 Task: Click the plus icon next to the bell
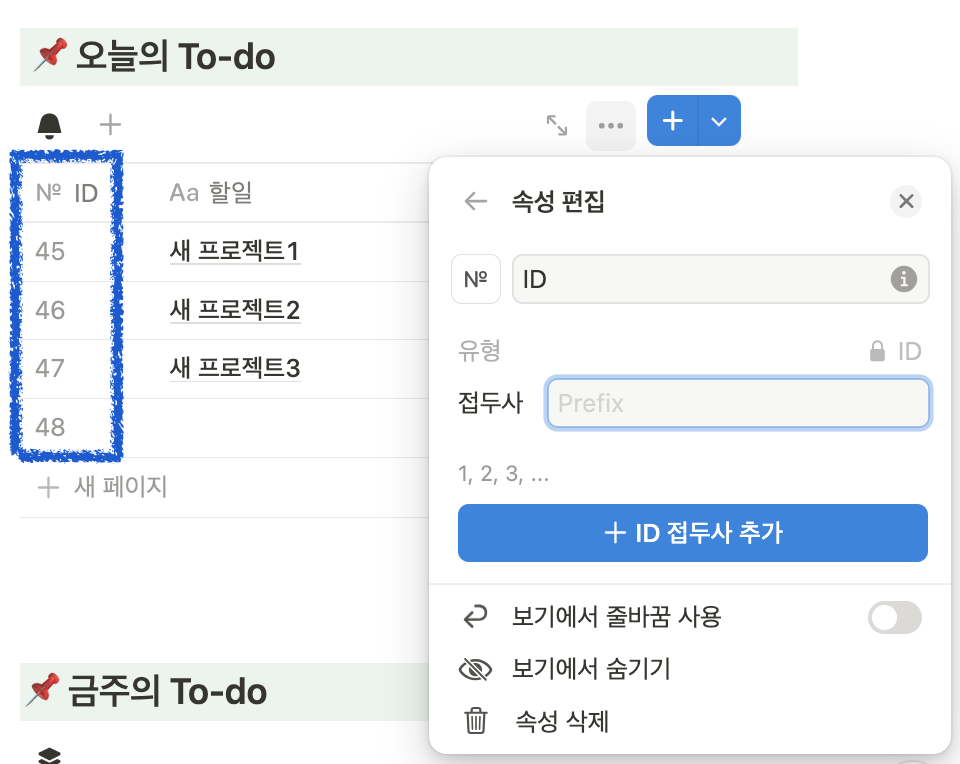pos(110,124)
